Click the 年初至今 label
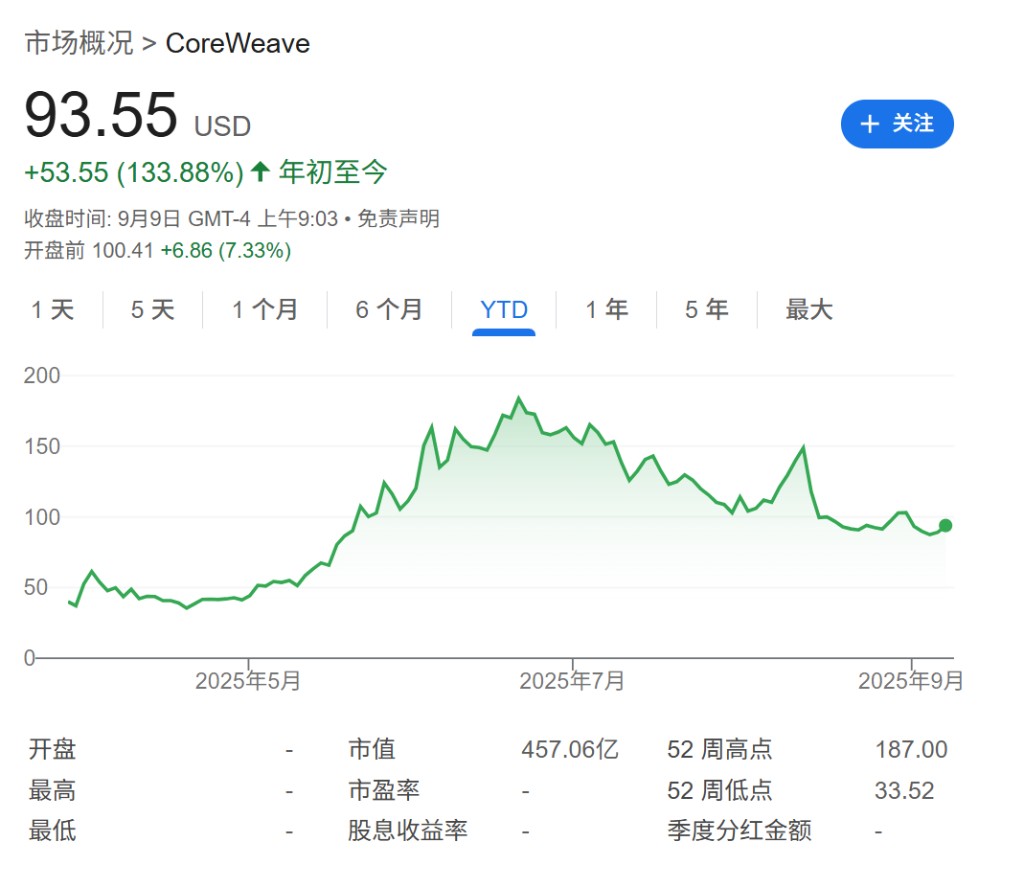The width and height of the screenshot is (1024, 877). (333, 172)
